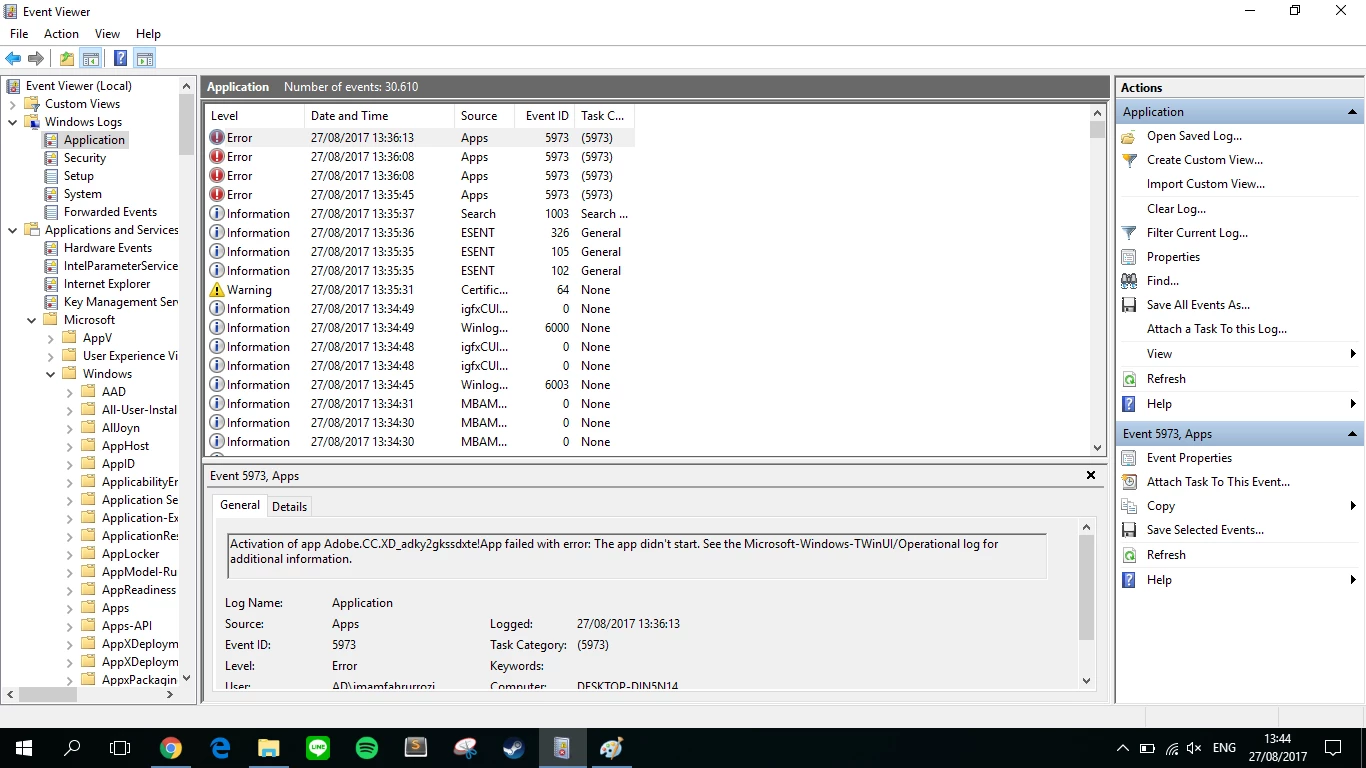The image size is (1366, 768).
Task: Click the Up one level folder toolbar icon
Action: 66,58
